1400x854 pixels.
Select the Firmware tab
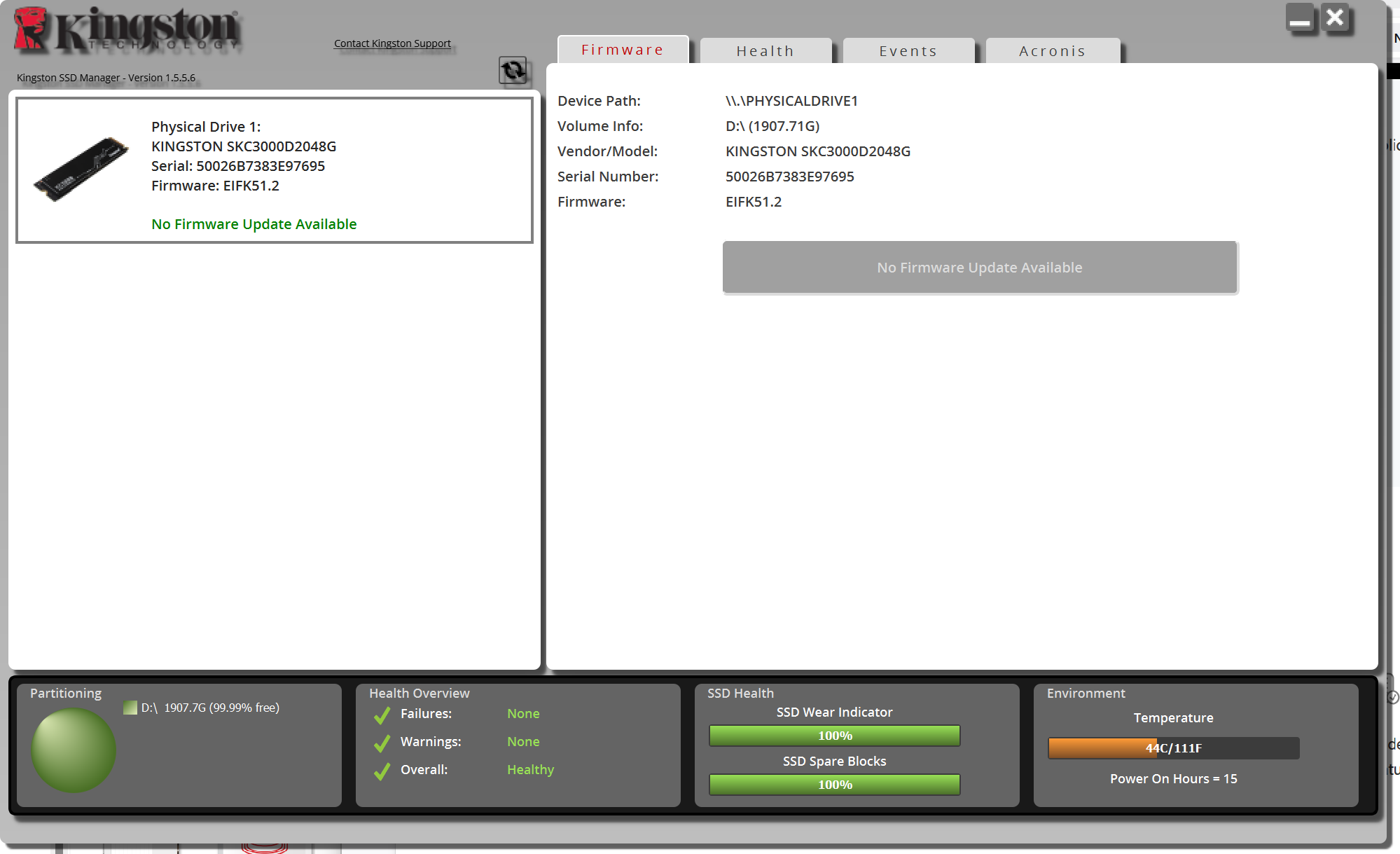622,50
